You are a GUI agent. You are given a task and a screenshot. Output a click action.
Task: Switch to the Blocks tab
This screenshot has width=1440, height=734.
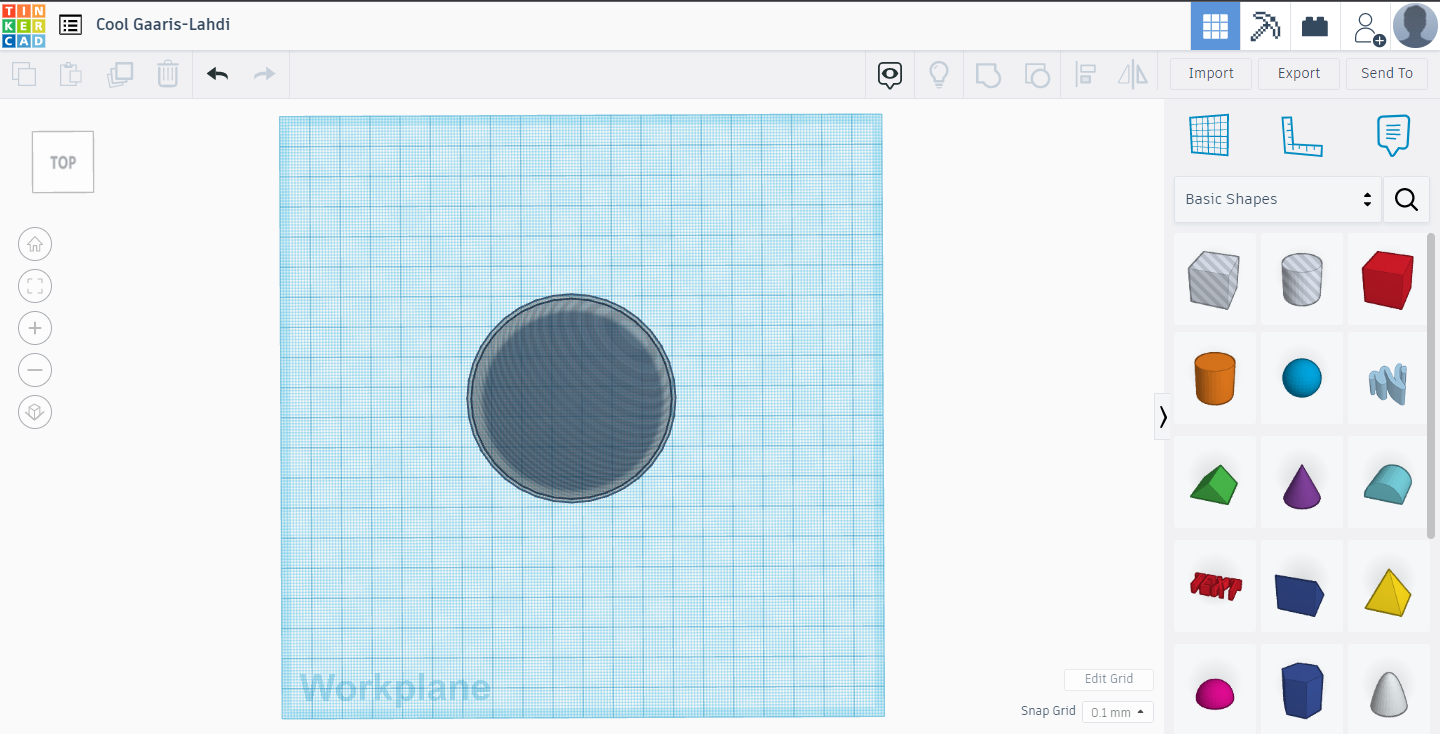coord(1265,26)
